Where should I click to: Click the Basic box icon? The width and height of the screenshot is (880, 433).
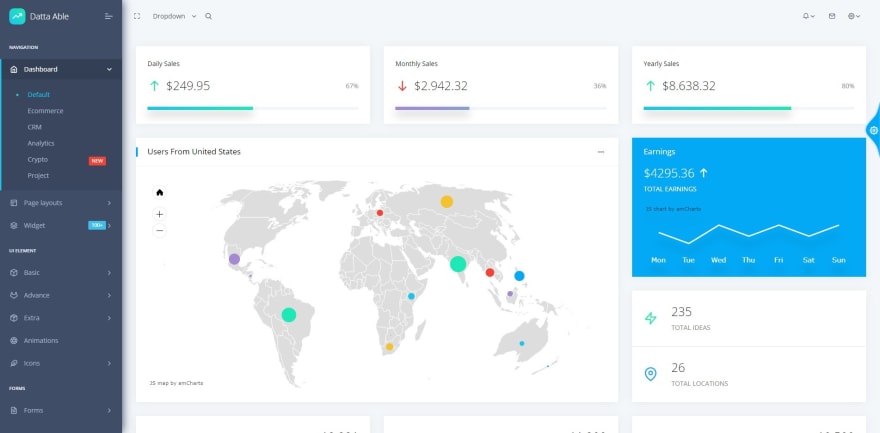pos(14,273)
